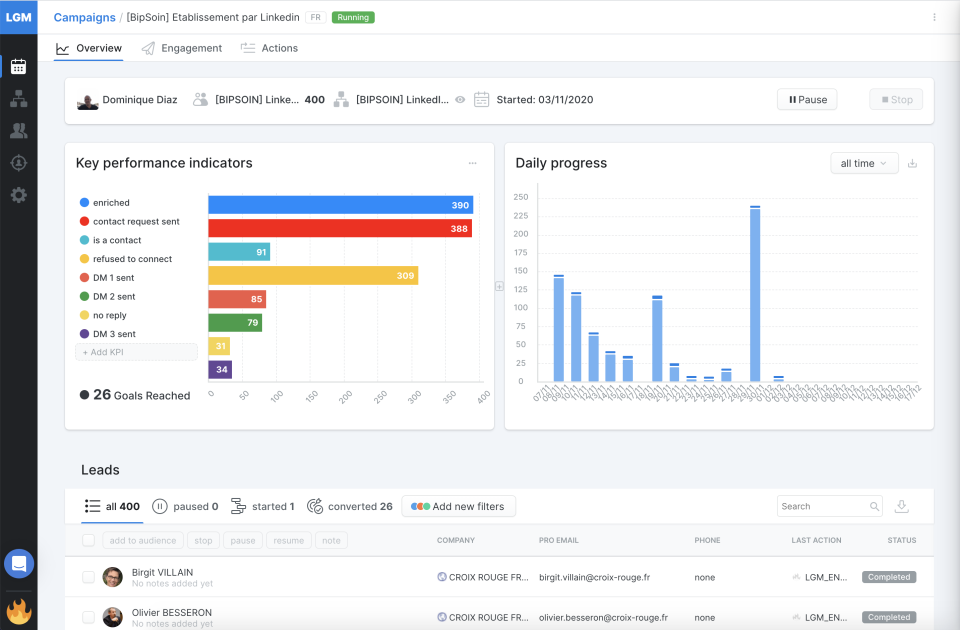The image size is (960, 630).
Task: Open Campaigns calendar icon in sidebar
Action: click(18, 66)
